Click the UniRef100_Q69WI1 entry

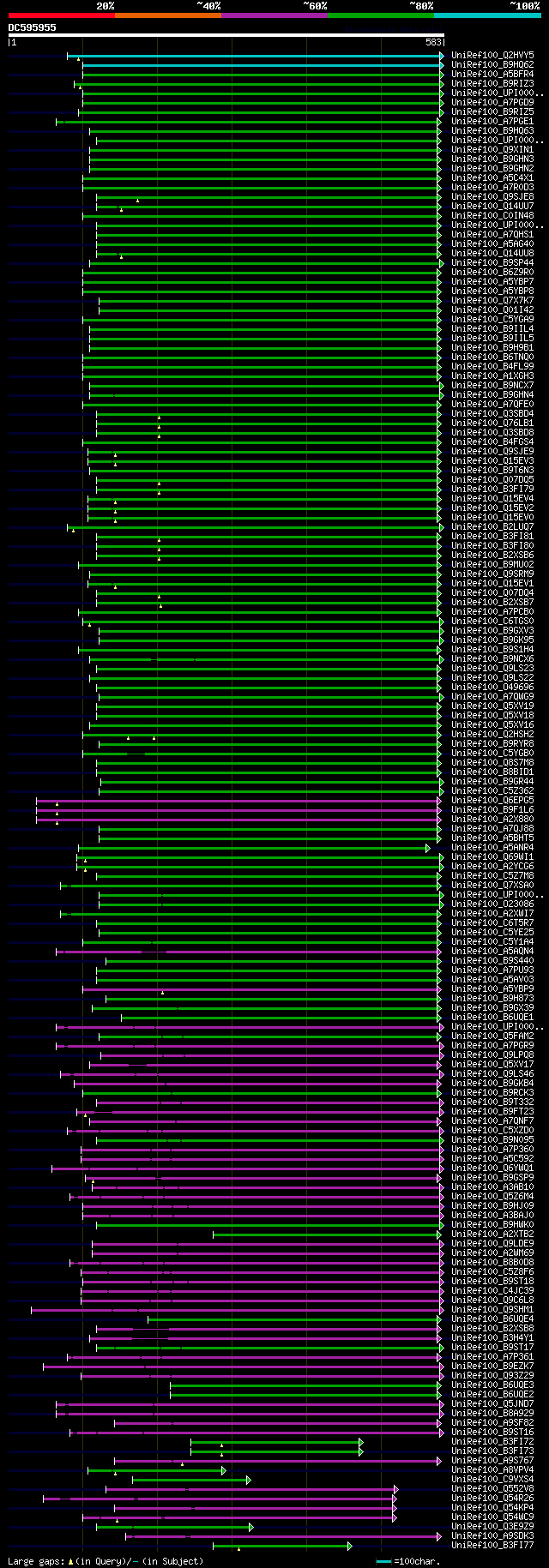(x=492, y=857)
